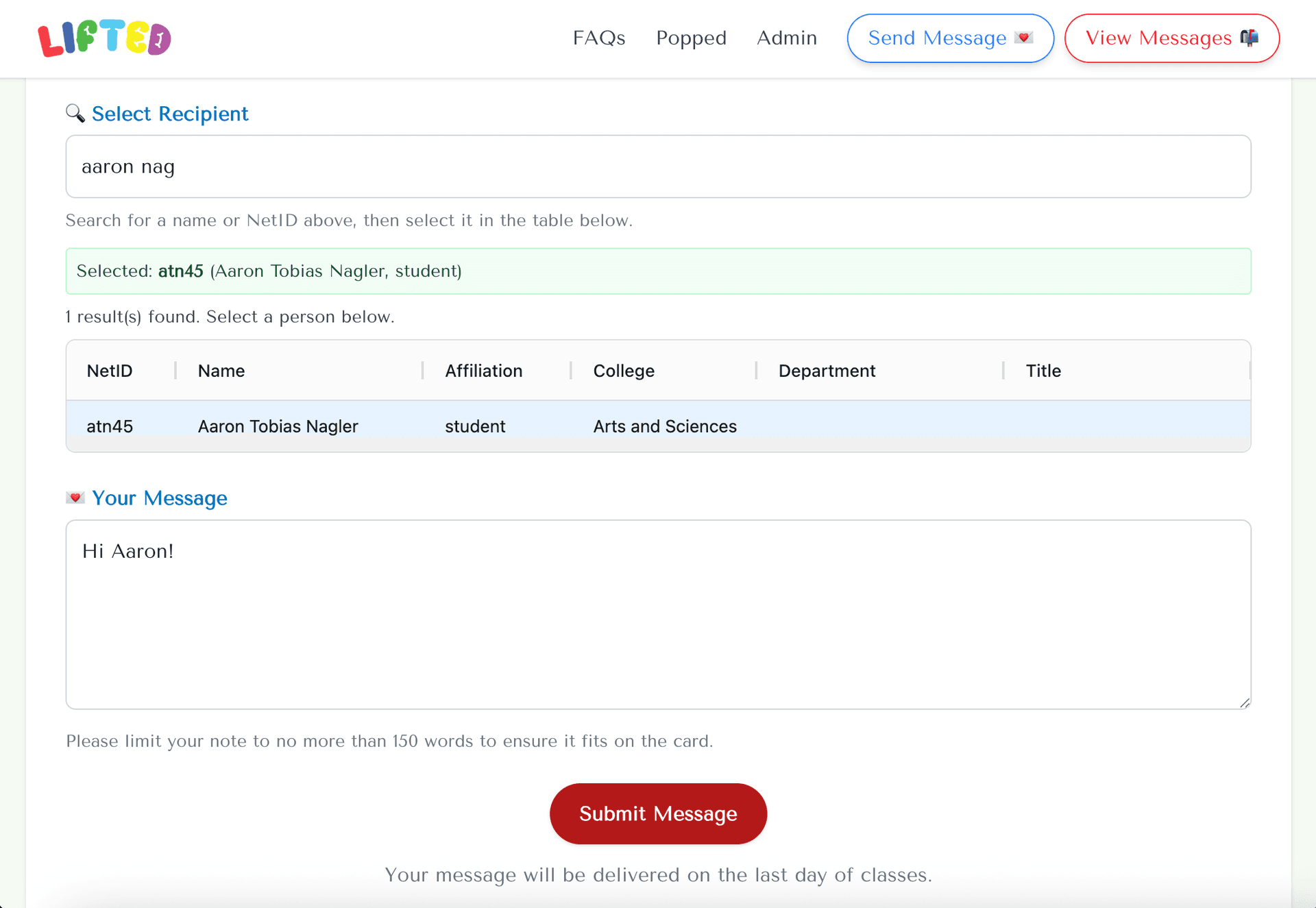Click the College column header
Image resolution: width=1316 pixels, height=908 pixels.
pos(623,371)
